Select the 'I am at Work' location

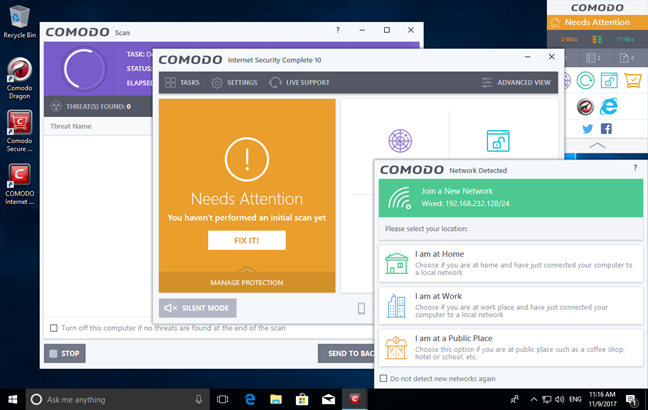click(x=510, y=305)
